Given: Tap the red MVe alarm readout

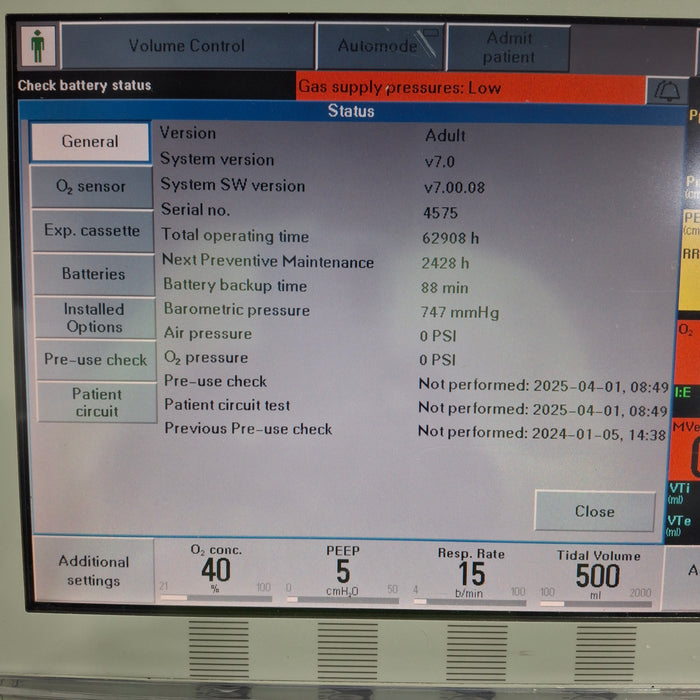Looking at the screenshot, I should point(685,449).
